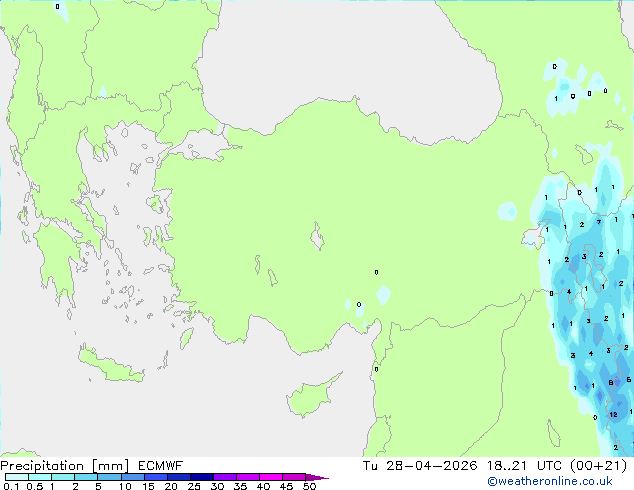Click the Precipitation [mm] title label
634x490 pixels.
[65, 466]
